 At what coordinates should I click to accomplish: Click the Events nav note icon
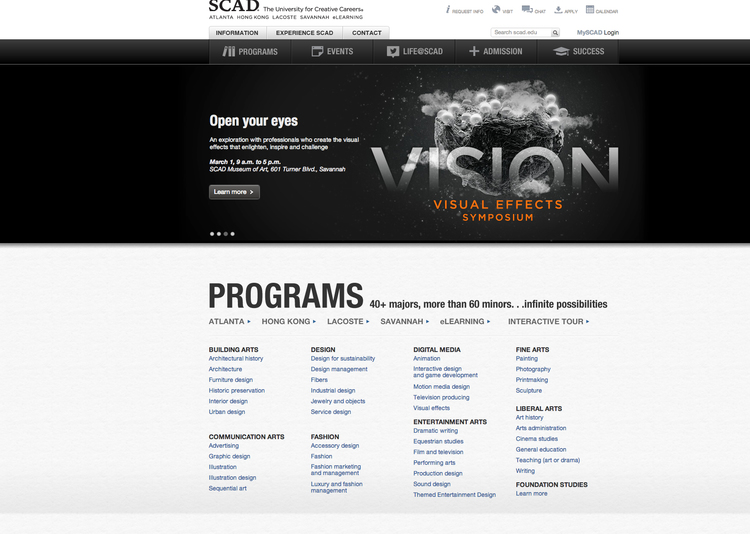[317, 51]
